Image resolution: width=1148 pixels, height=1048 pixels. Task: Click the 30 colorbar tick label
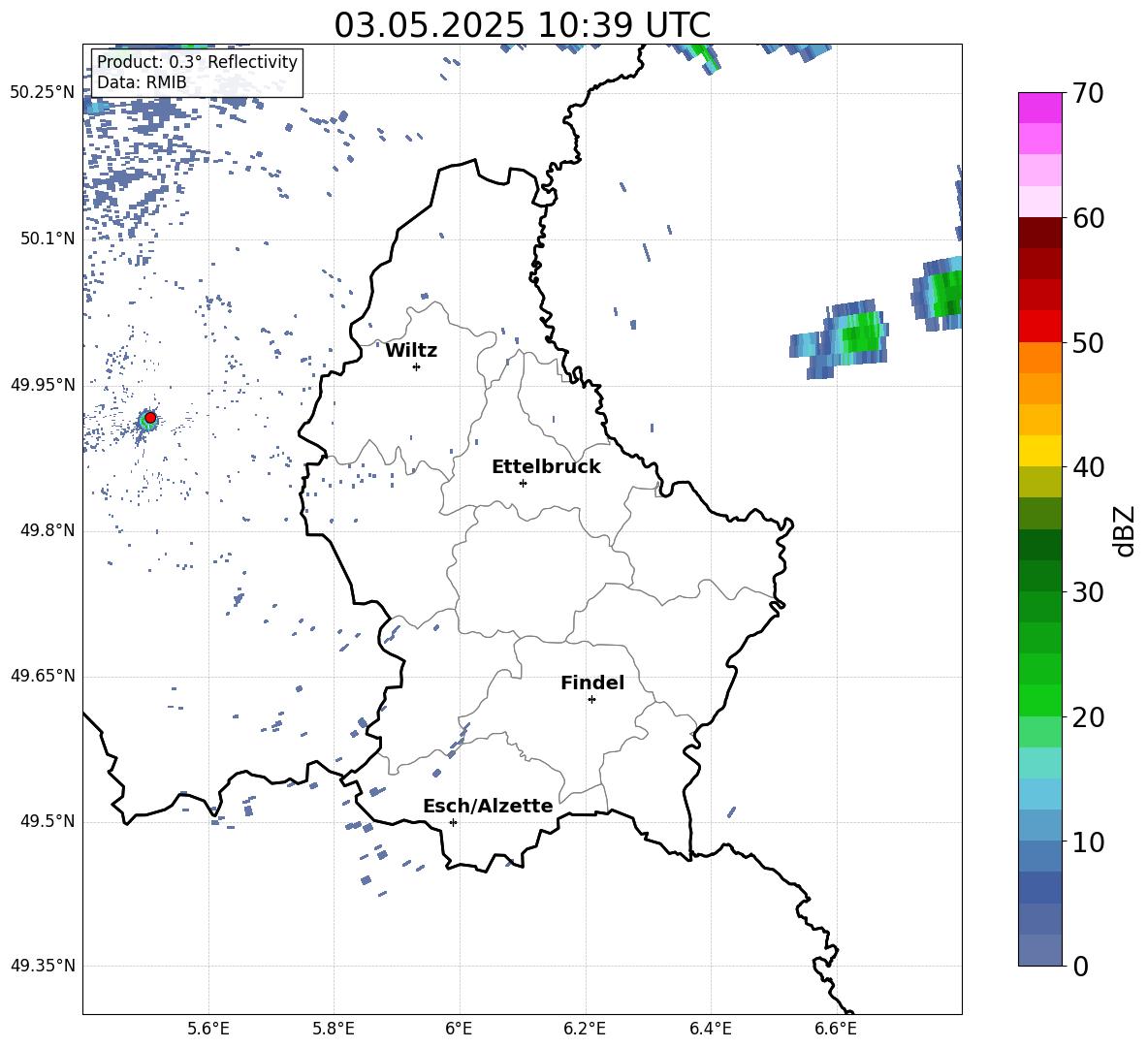(x=1088, y=592)
